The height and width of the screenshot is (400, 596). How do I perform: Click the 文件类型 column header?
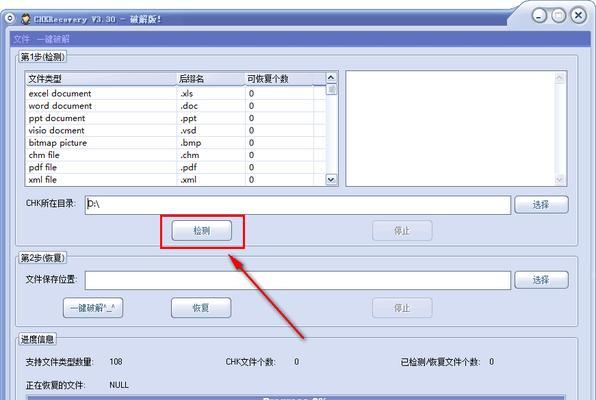(x=101, y=79)
